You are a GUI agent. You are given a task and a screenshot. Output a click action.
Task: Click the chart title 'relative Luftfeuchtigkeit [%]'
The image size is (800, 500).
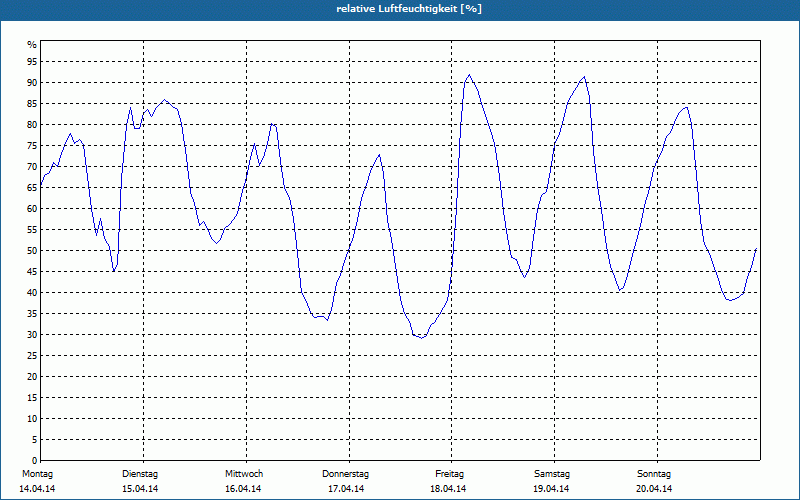(x=409, y=9)
